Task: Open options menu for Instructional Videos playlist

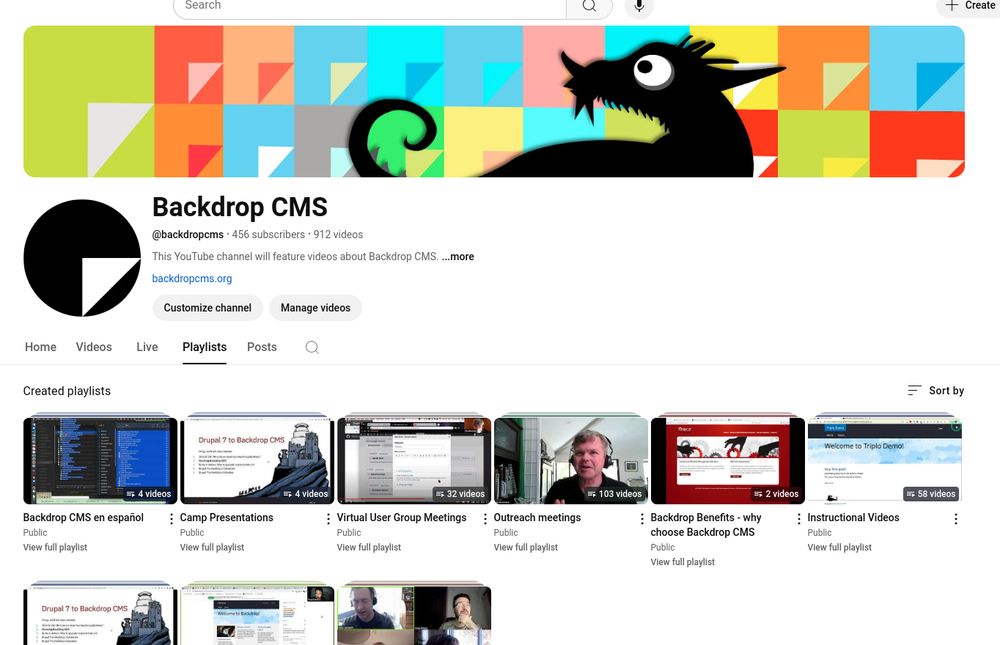Action: 955,519
